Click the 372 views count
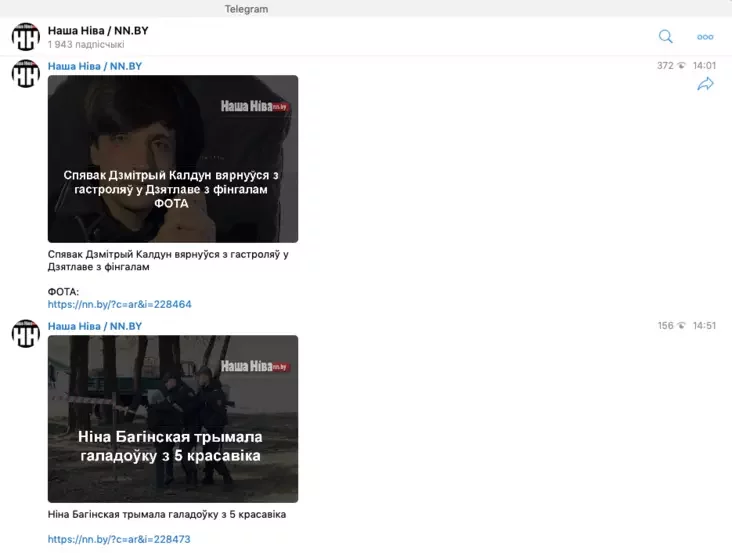The height and width of the screenshot is (553, 732). click(x=665, y=66)
